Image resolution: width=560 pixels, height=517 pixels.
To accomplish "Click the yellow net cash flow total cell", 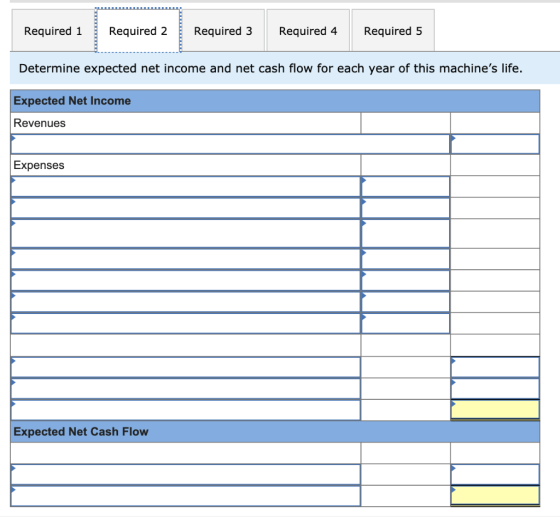I will (x=495, y=496).
